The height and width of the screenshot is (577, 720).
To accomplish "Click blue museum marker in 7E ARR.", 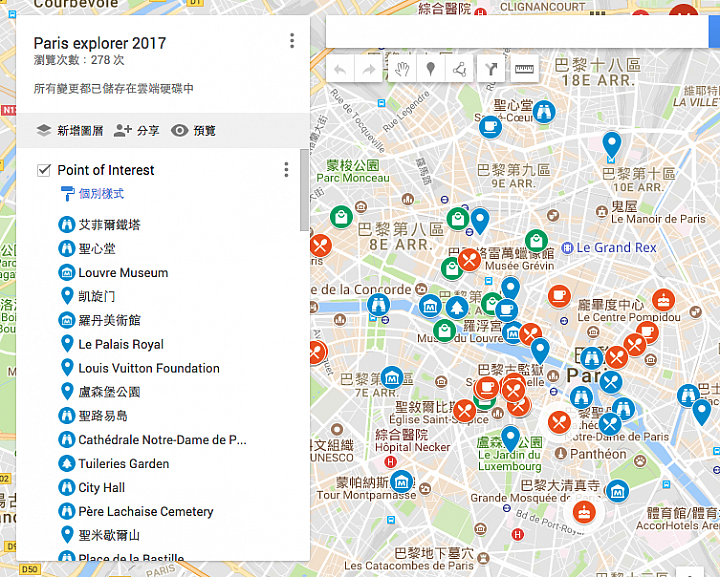I will click(x=392, y=378).
